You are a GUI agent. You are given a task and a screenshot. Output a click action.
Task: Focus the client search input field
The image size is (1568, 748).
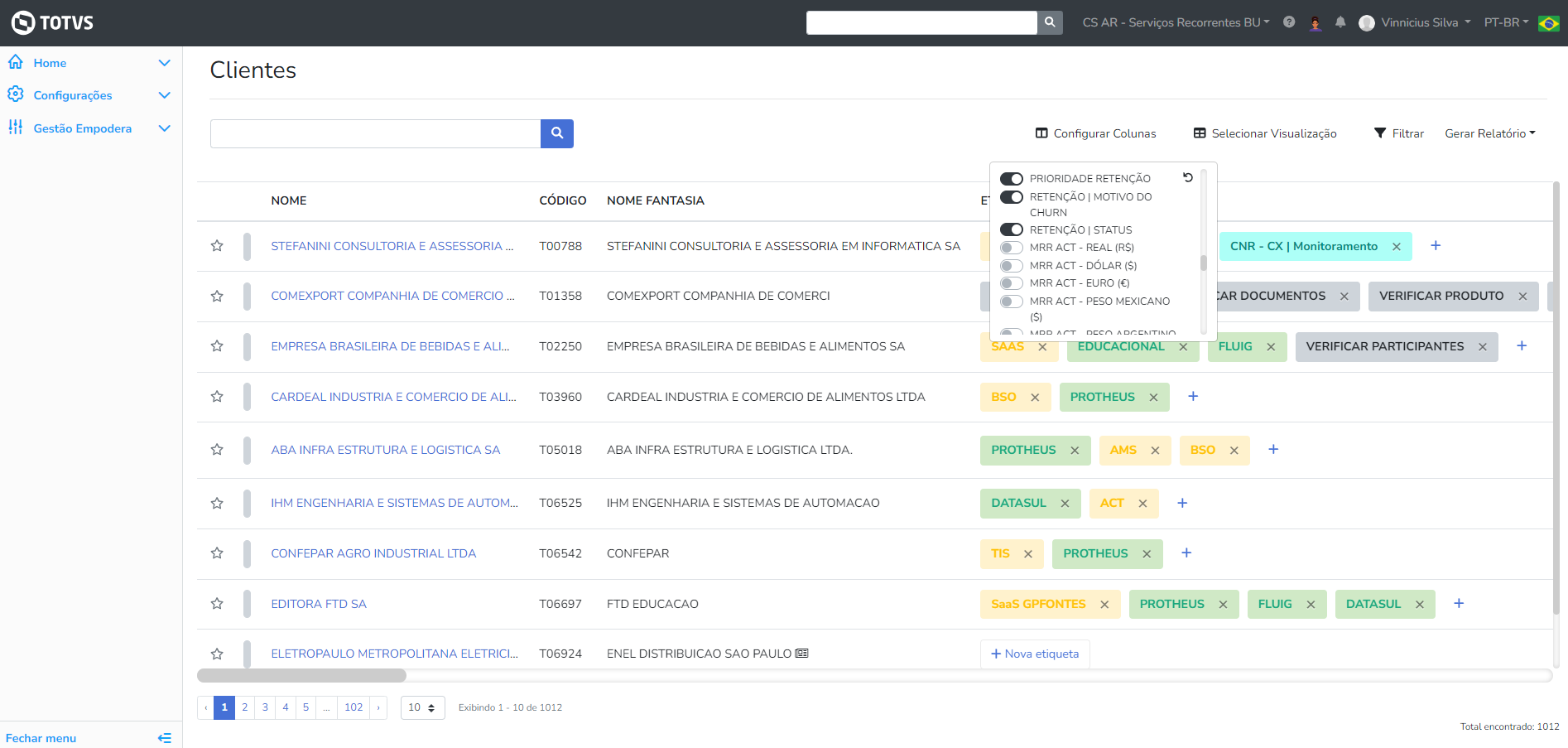[x=375, y=133]
